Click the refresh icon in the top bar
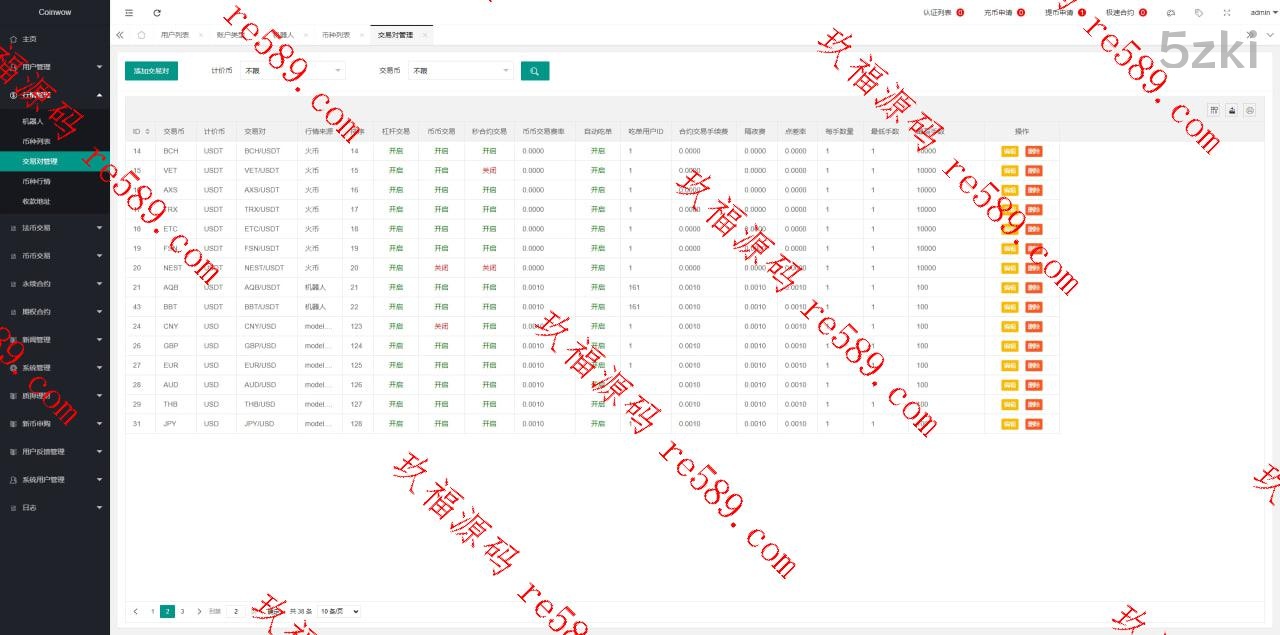 tap(157, 13)
